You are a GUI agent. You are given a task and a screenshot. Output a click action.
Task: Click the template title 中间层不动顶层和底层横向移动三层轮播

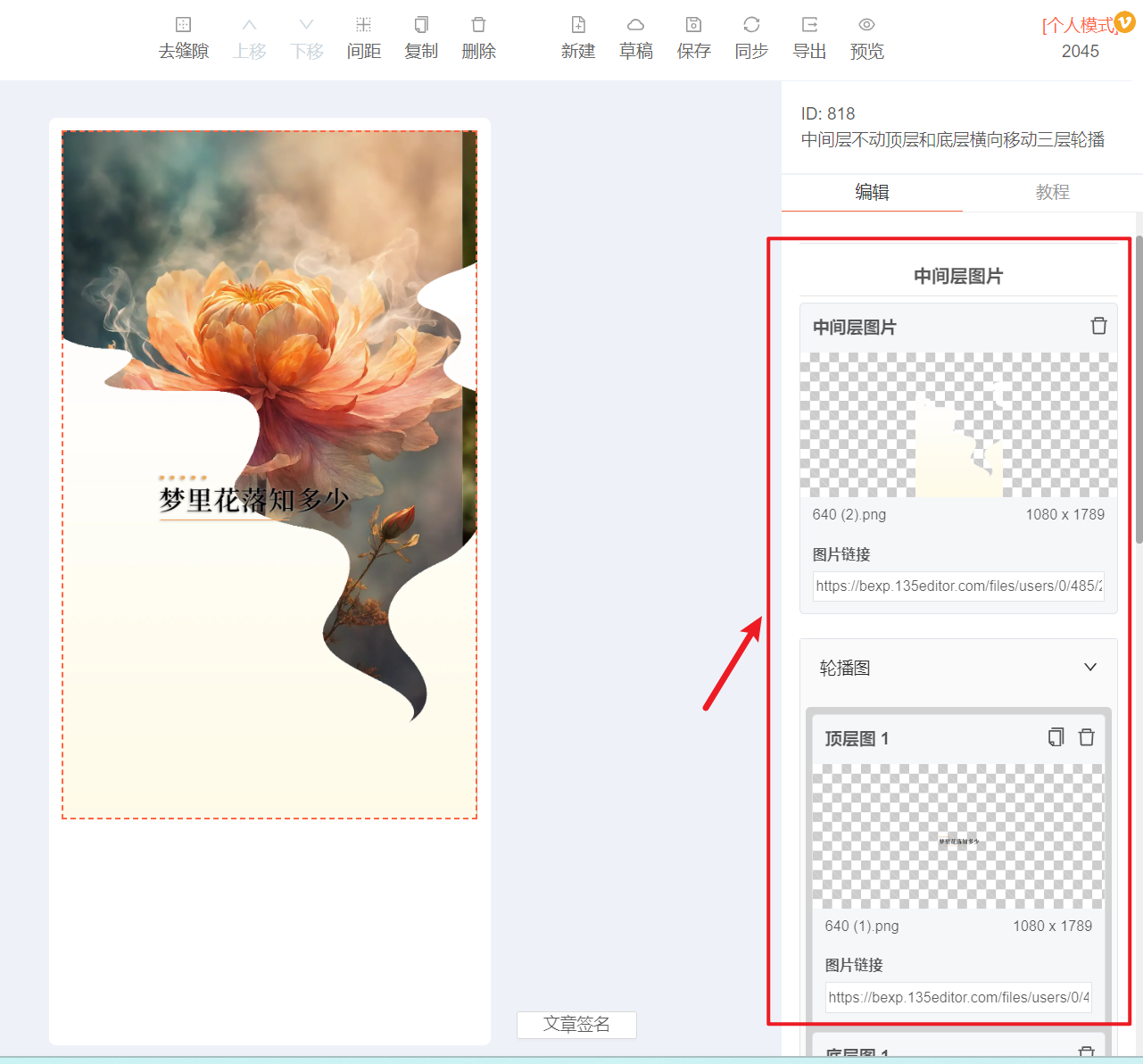953,139
